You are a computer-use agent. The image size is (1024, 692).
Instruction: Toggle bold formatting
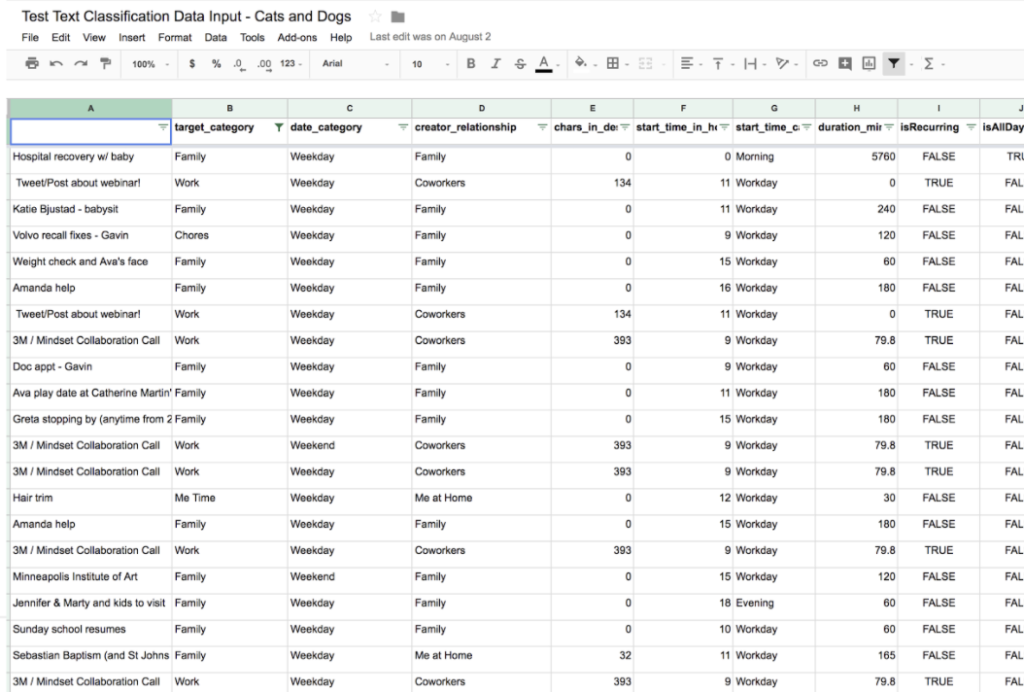(x=470, y=63)
